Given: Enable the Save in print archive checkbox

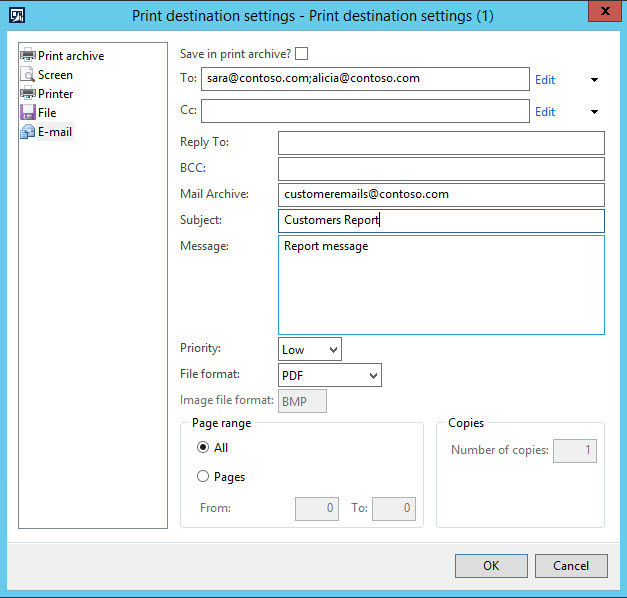Looking at the screenshot, I should tap(302, 54).
